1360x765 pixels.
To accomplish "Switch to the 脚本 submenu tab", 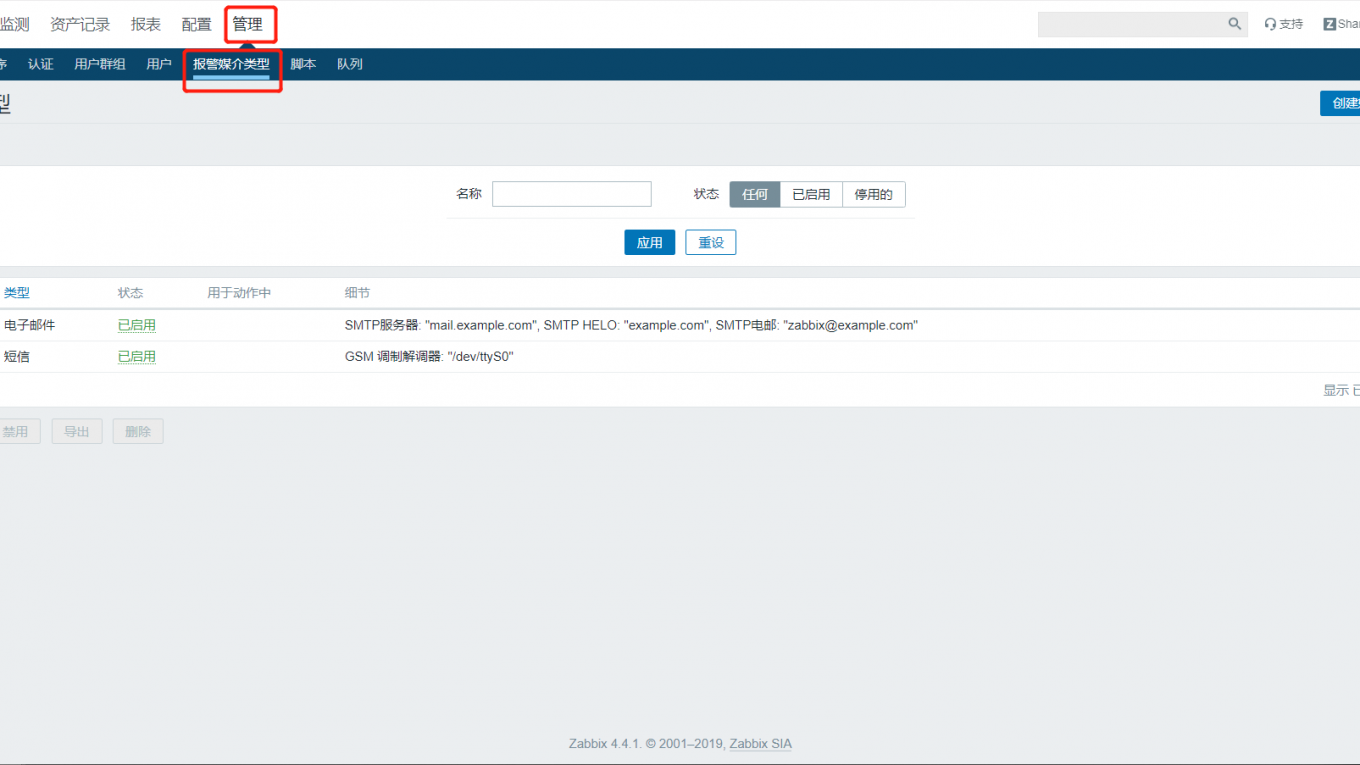I will coord(303,64).
